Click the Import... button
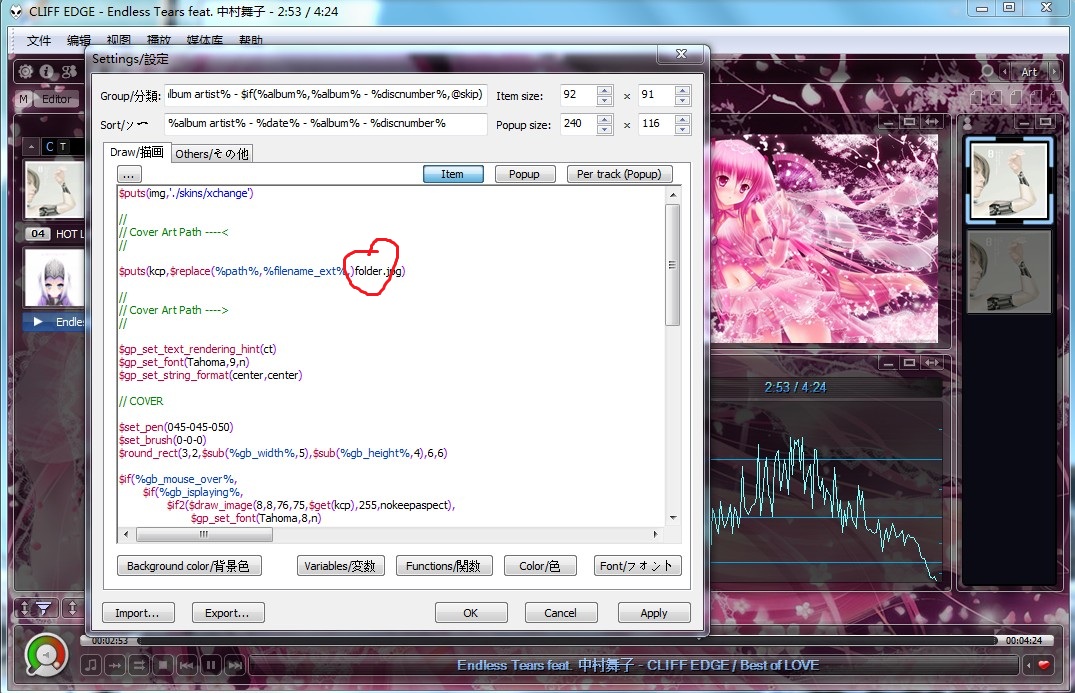Viewport: 1075px width, 693px height. point(138,613)
